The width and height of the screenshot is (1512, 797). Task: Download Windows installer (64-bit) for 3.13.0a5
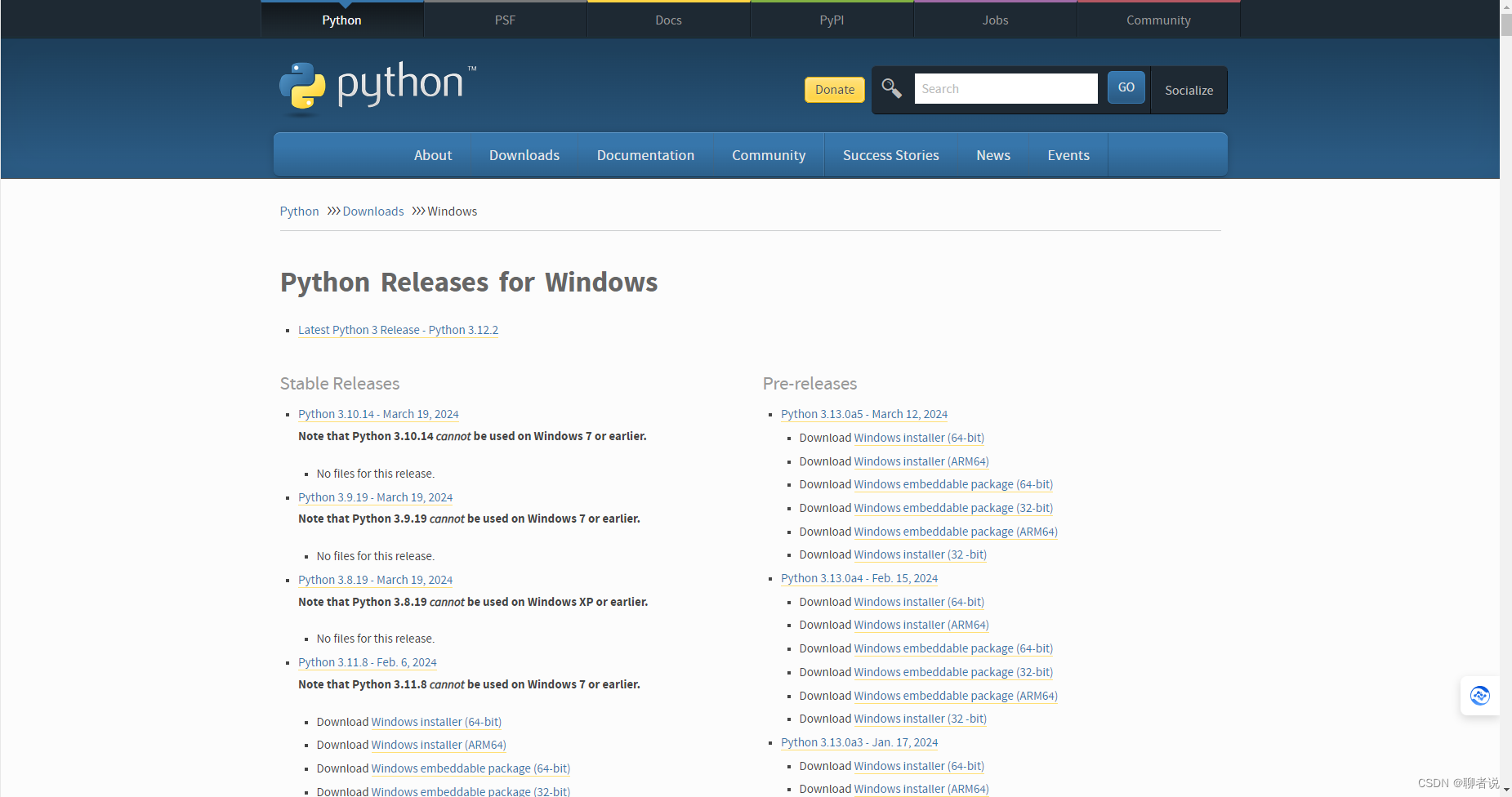917,437
